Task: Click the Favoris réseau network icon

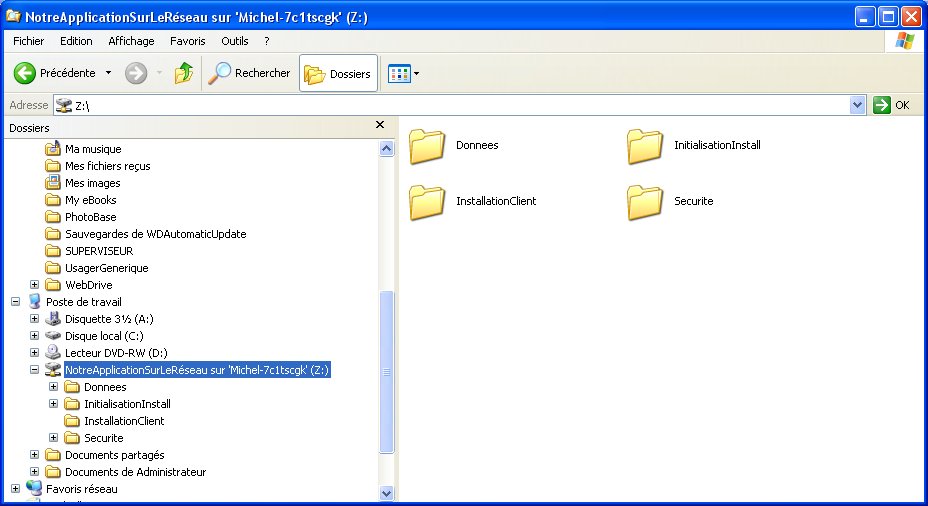Action: pos(34,488)
